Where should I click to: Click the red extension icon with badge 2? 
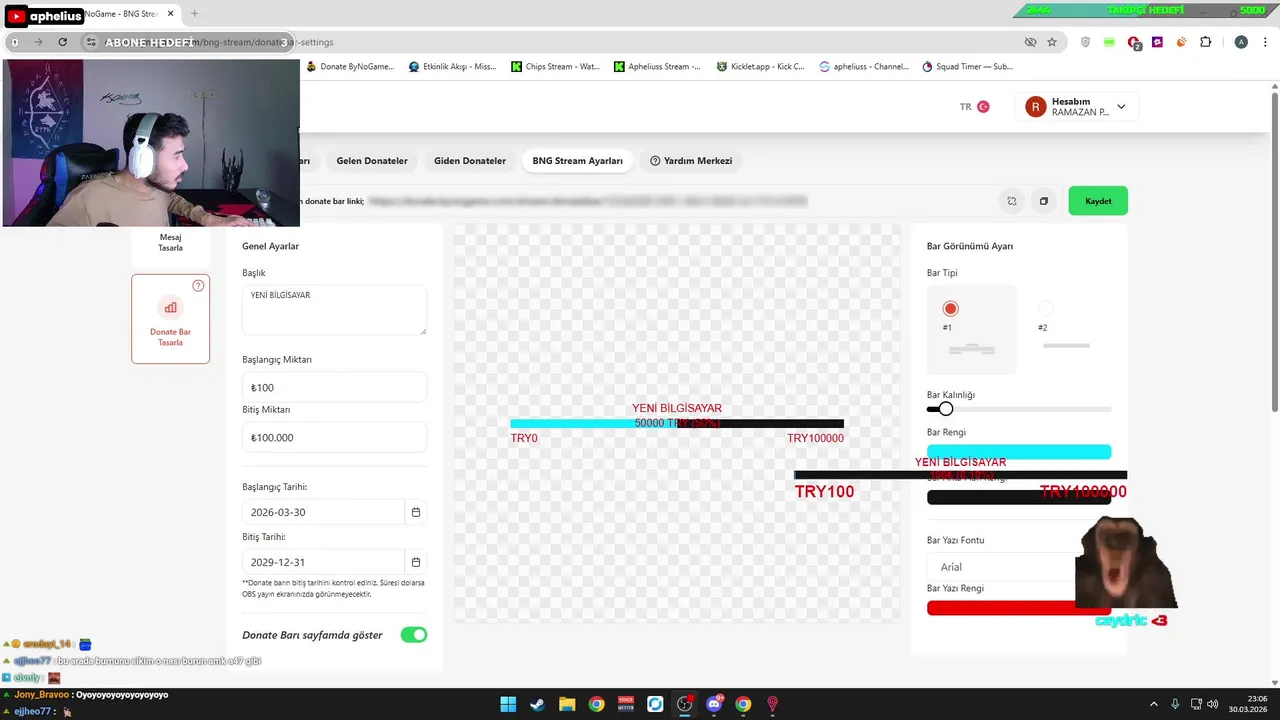1134,43
